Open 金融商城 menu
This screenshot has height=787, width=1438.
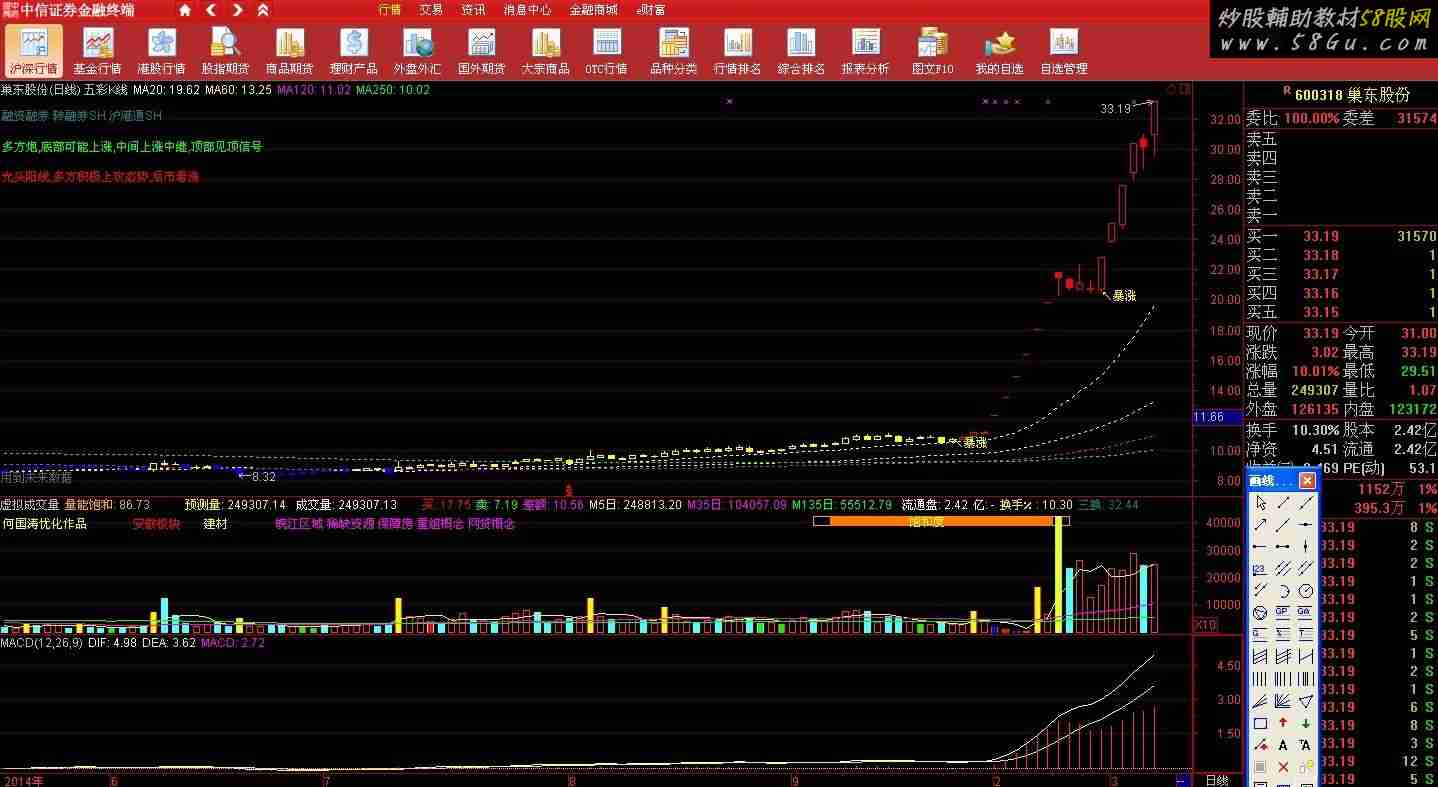pos(594,10)
